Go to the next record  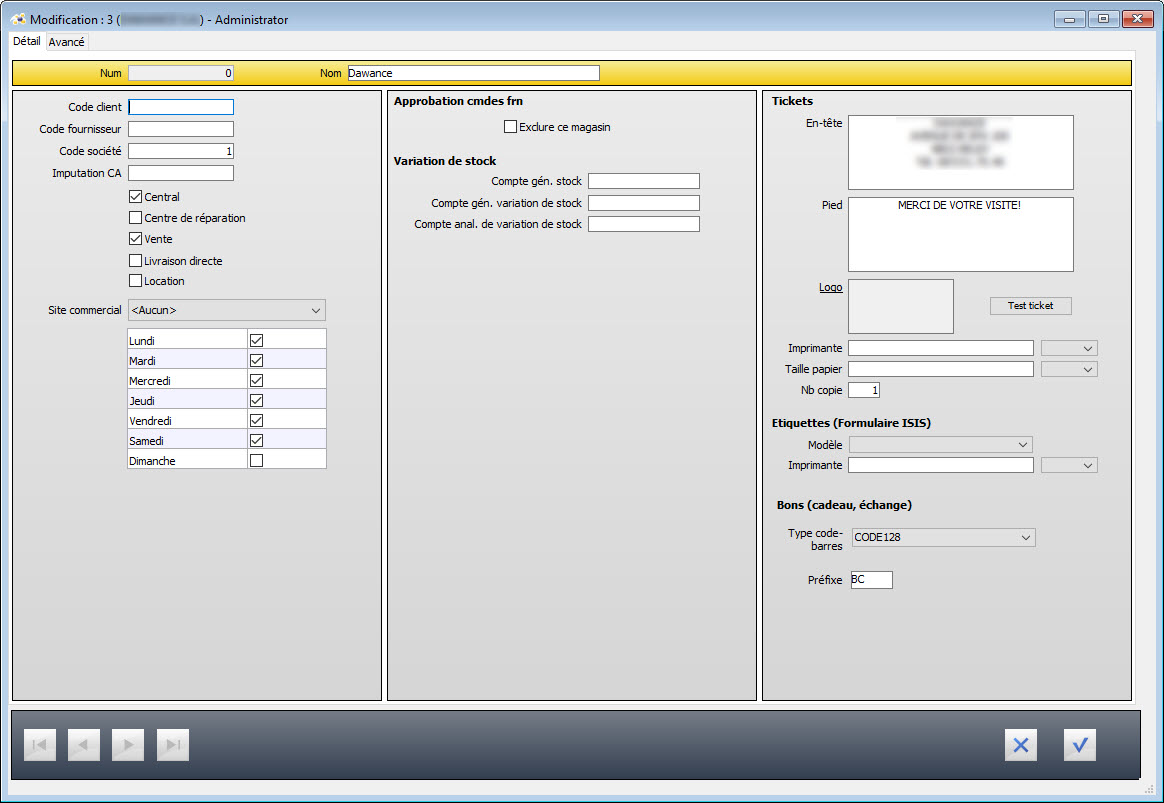tap(128, 745)
